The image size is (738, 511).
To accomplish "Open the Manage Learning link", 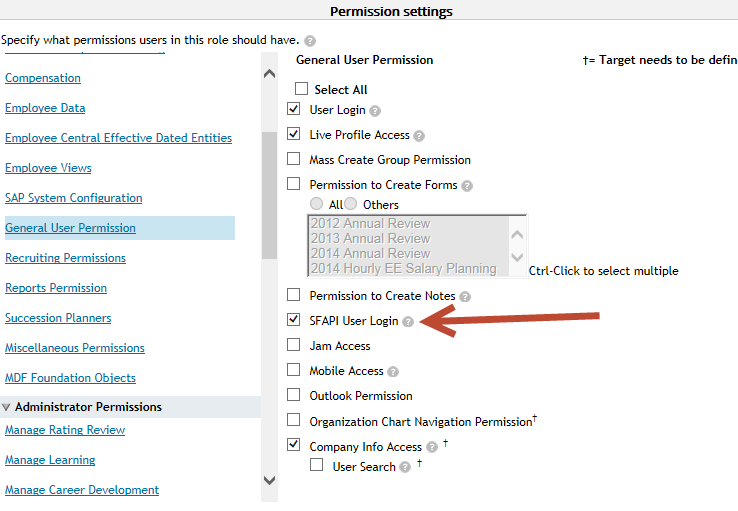I will (50, 460).
